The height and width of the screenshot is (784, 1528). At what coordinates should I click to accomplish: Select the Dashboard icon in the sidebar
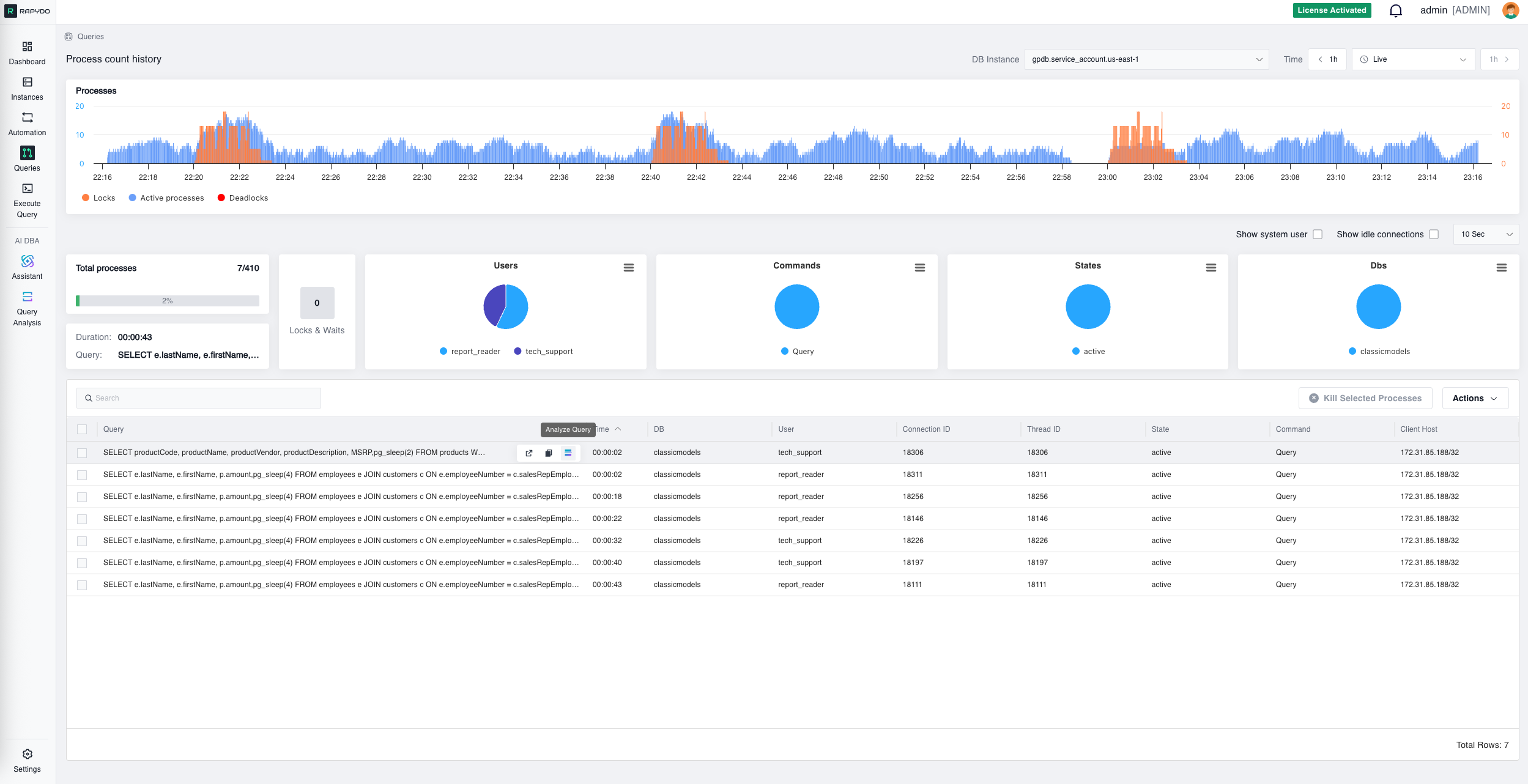click(x=27, y=52)
